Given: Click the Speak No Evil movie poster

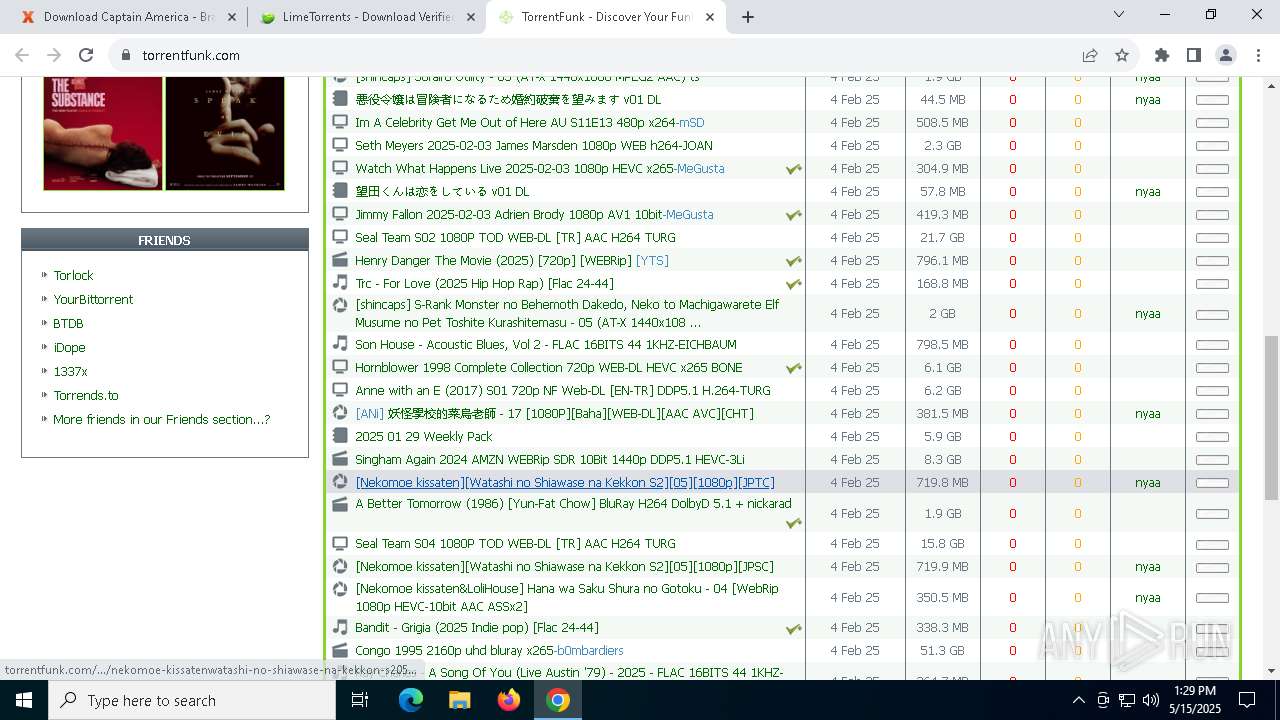Looking at the screenshot, I should point(225,133).
